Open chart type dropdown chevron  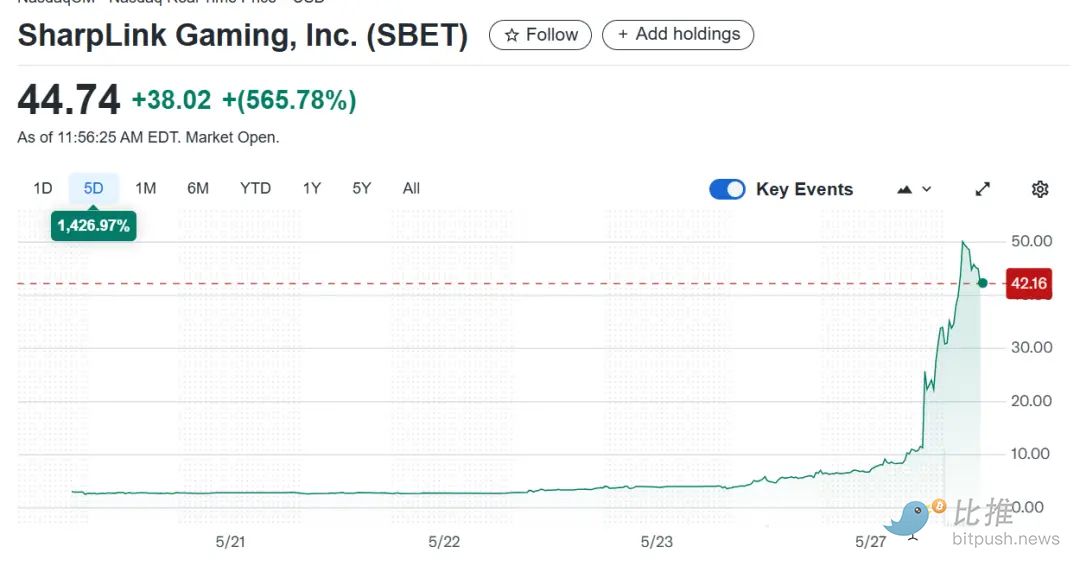click(927, 189)
